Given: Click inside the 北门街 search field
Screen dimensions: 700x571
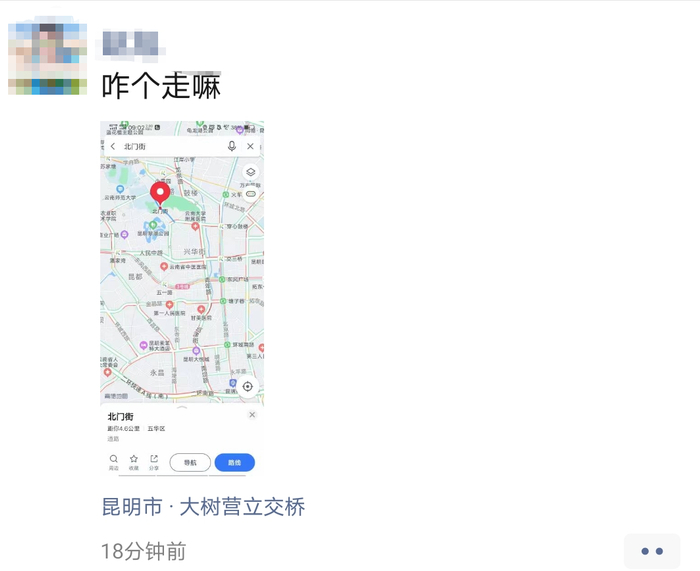Looking at the screenshot, I should click(174, 146).
